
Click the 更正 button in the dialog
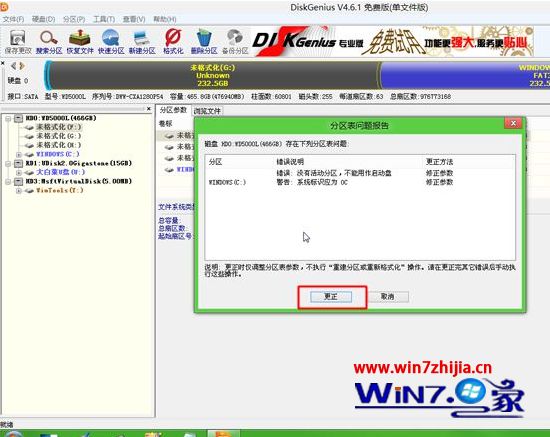coord(331,297)
